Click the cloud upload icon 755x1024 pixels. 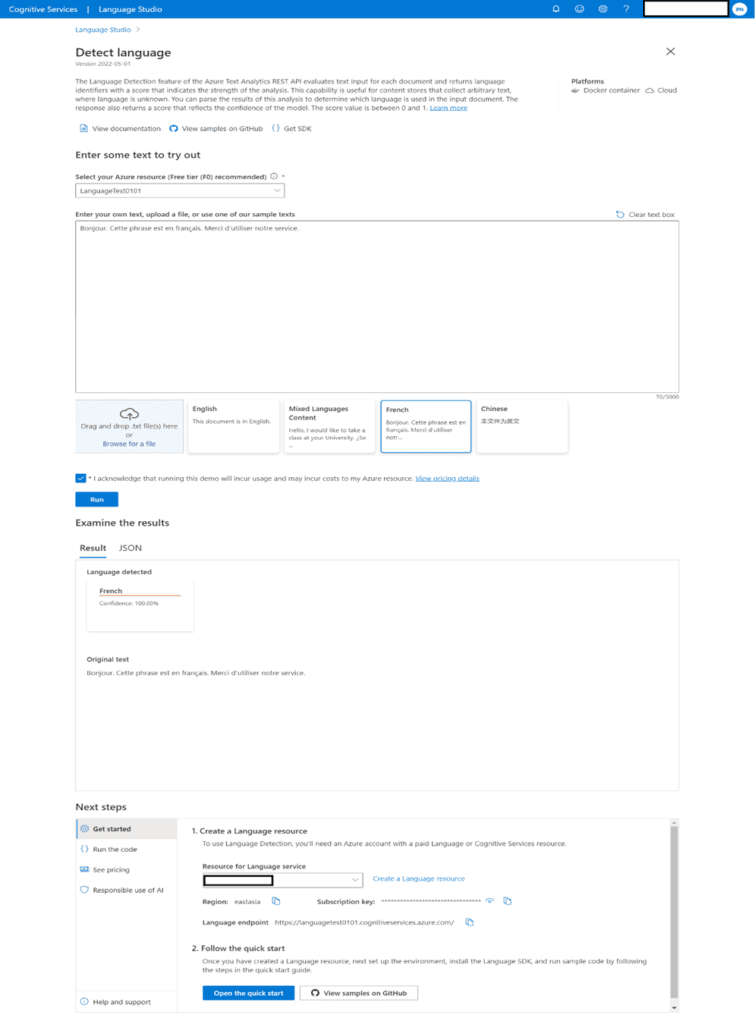click(x=129, y=414)
